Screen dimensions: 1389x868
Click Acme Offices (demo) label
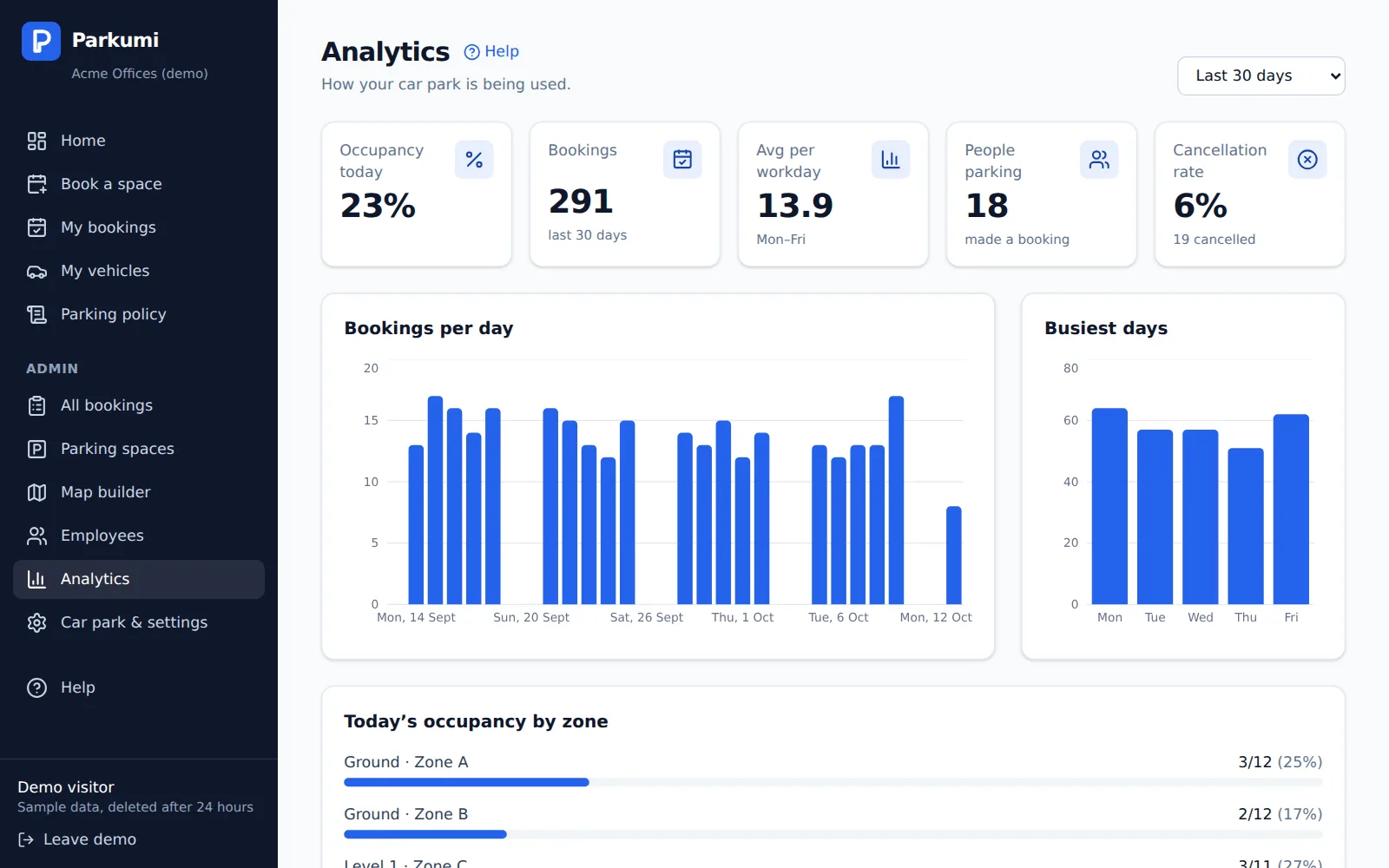click(140, 74)
